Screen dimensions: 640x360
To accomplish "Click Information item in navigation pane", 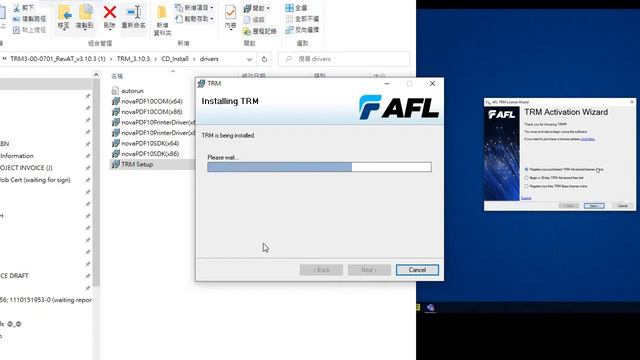I will tap(17, 156).
